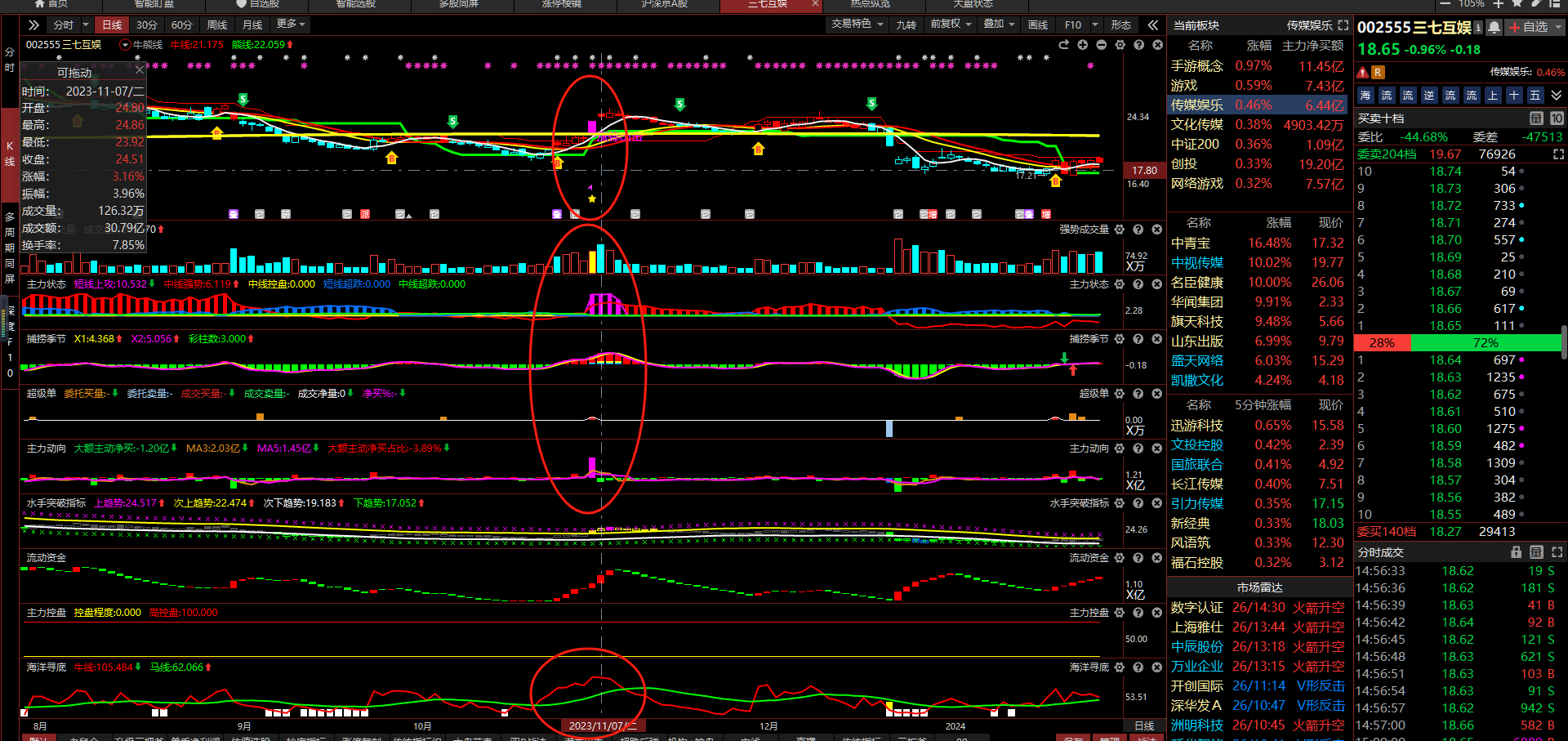This screenshot has height=741, width=1568.
Task: Click the red warning triangle icon
Action: pyautogui.click(x=1363, y=73)
